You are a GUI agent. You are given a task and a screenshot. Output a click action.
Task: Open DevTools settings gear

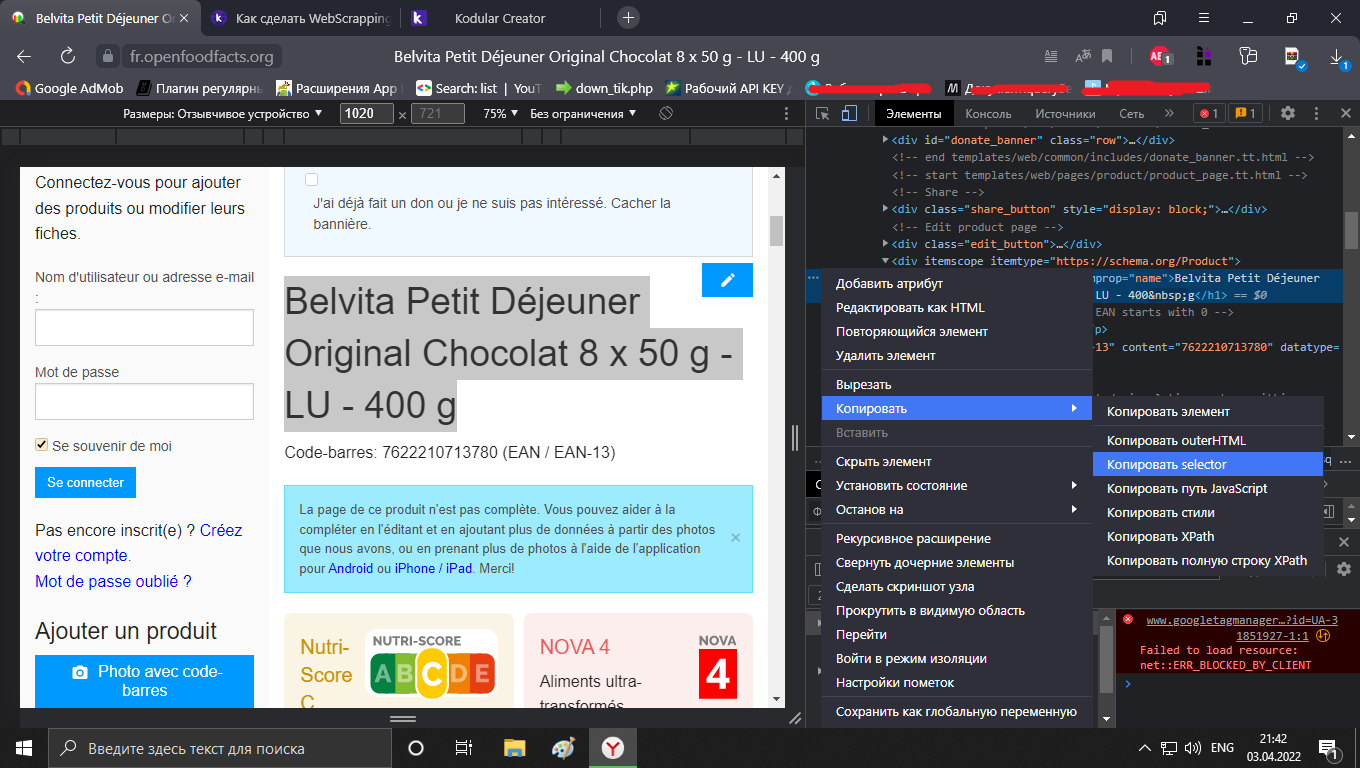coord(1288,114)
